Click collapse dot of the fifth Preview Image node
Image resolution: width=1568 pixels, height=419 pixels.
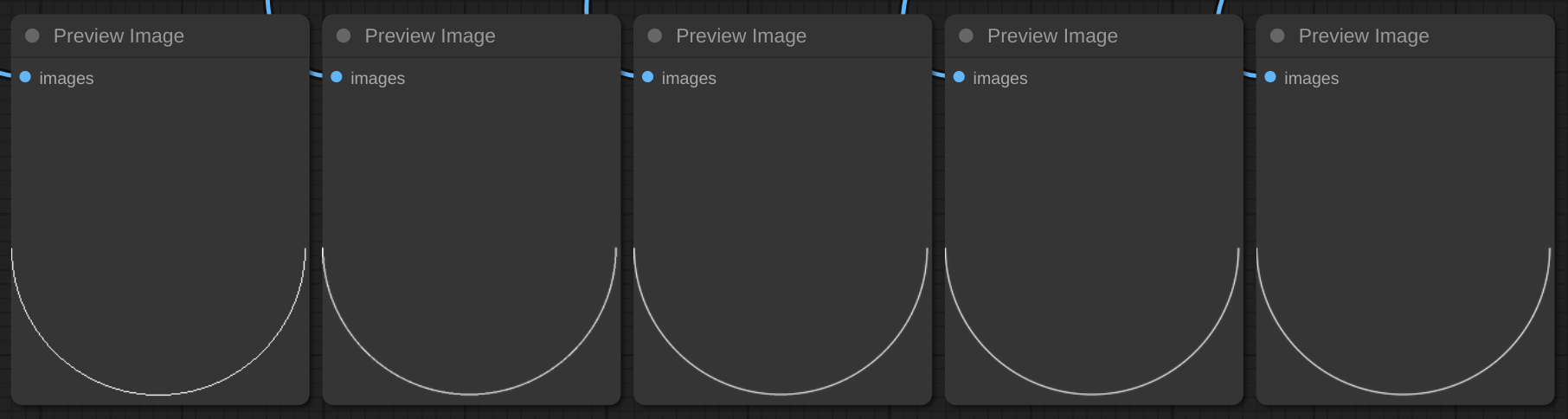coord(1277,35)
